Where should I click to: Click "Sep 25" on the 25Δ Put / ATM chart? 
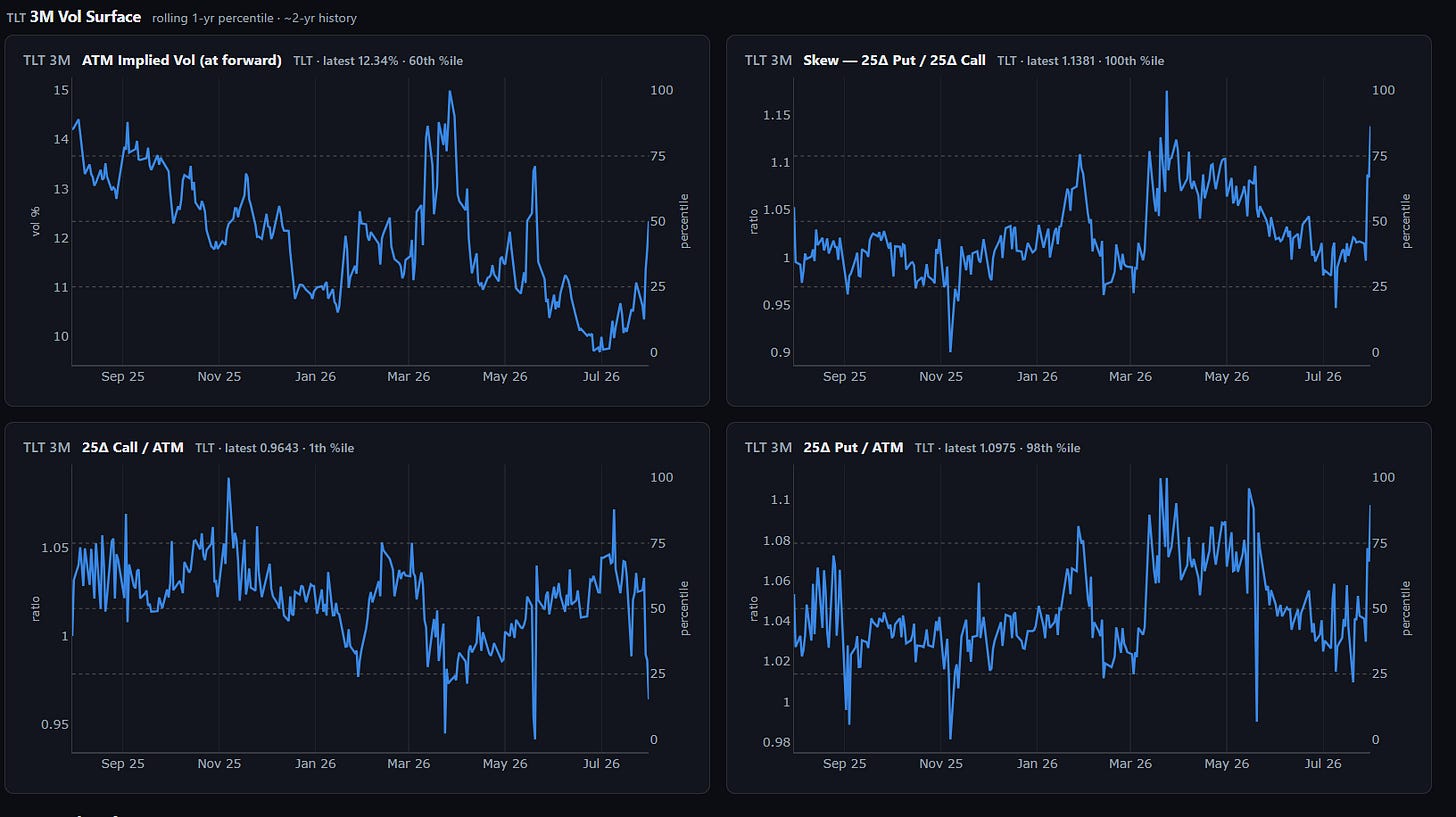[845, 764]
